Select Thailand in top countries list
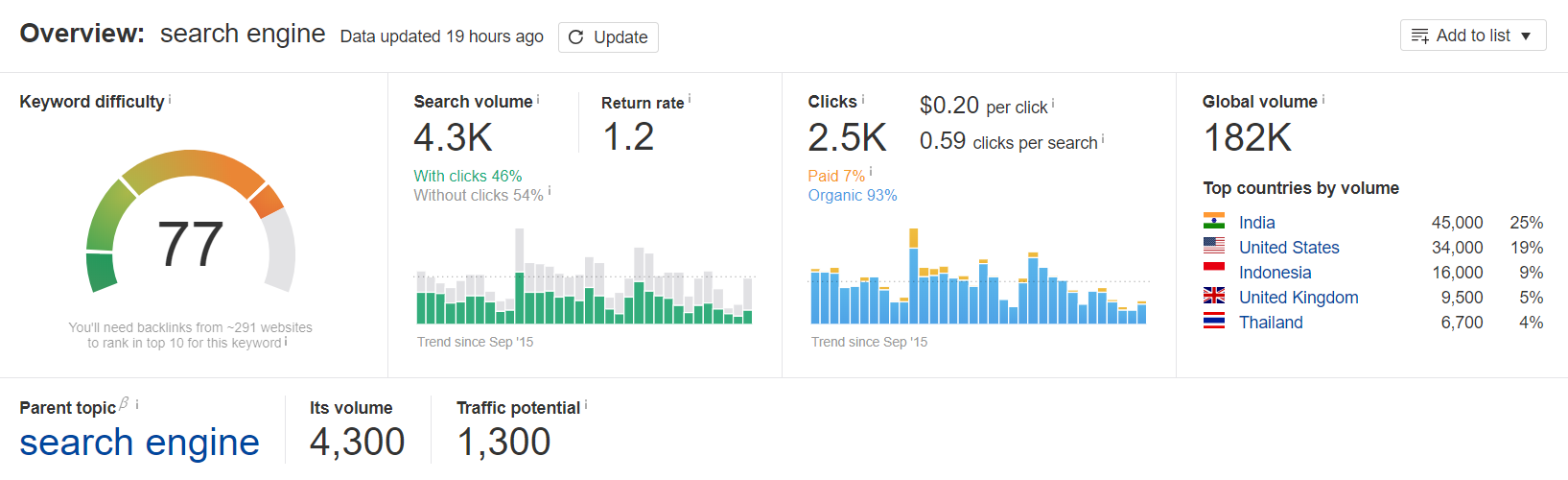The width and height of the screenshot is (1568, 480). 1270,323
